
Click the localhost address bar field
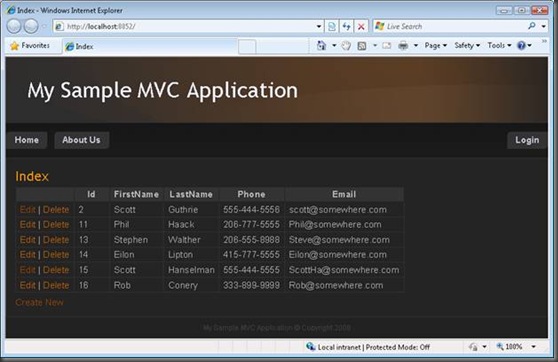pyautogui.click(x=185, y=26)
